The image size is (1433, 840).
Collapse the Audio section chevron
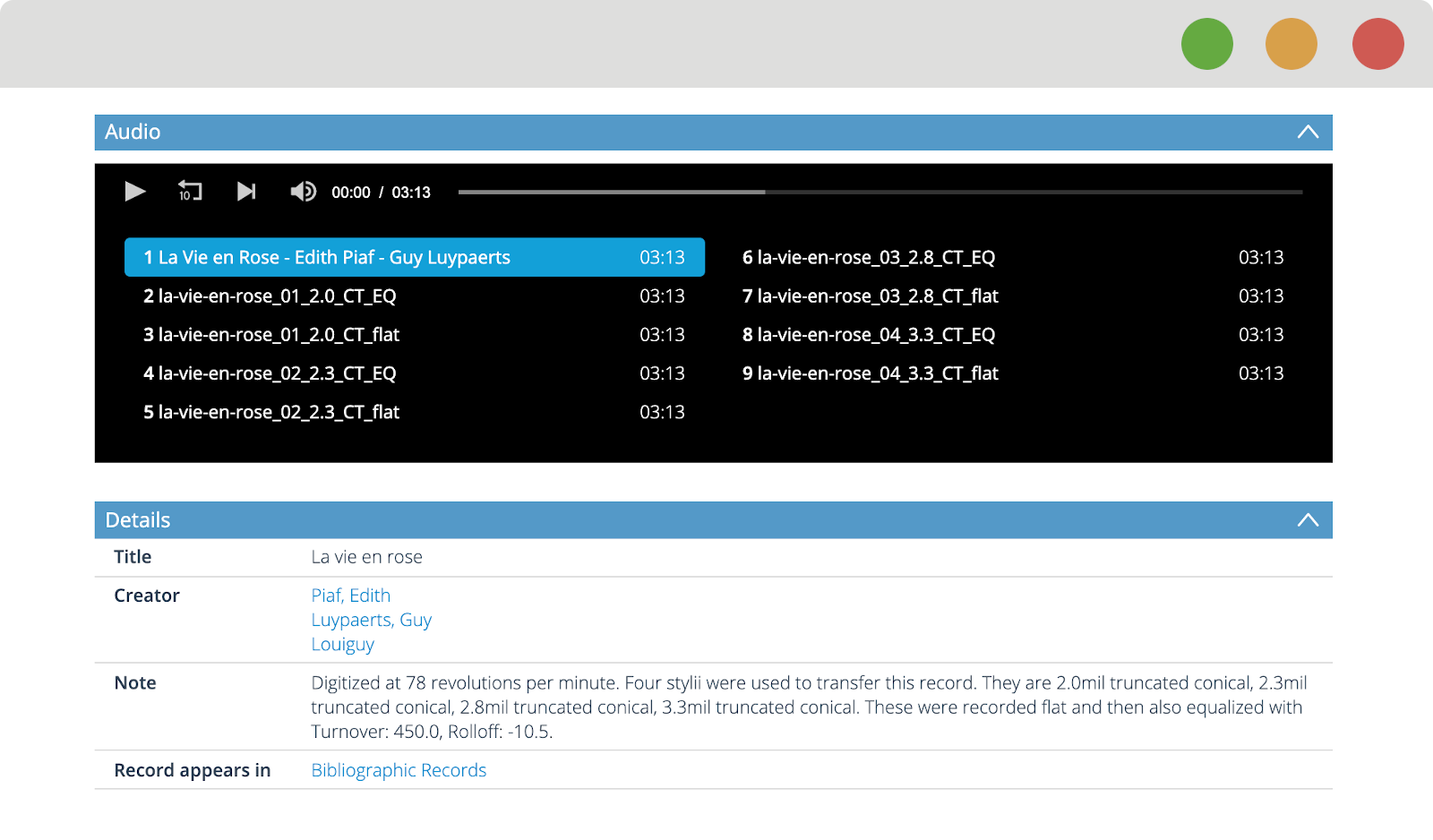click(x=1308, y=132)
